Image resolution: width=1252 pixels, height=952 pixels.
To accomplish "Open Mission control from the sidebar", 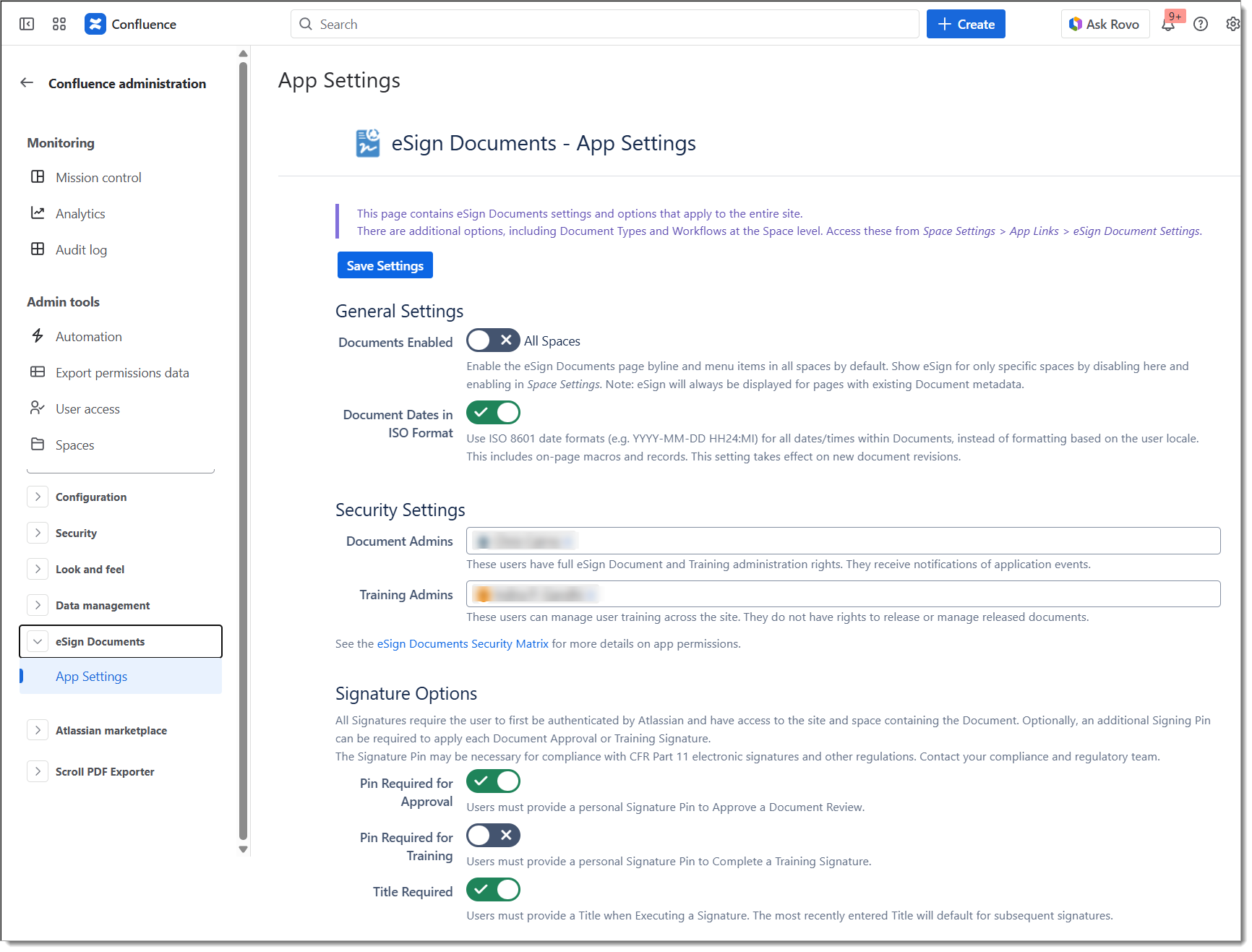I will tap(98, 178).
